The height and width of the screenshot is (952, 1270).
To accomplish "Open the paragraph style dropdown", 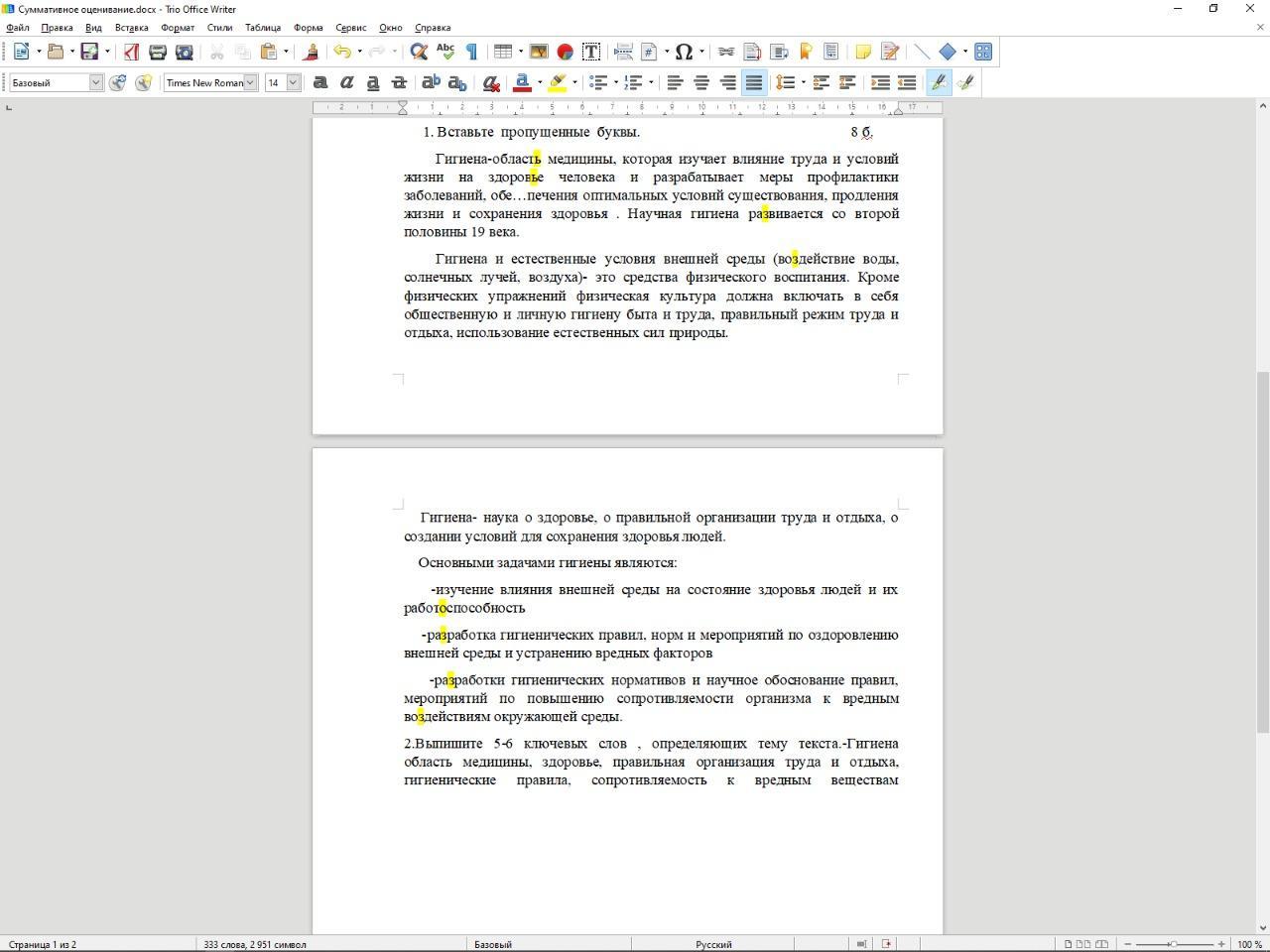I will [96, 82].
